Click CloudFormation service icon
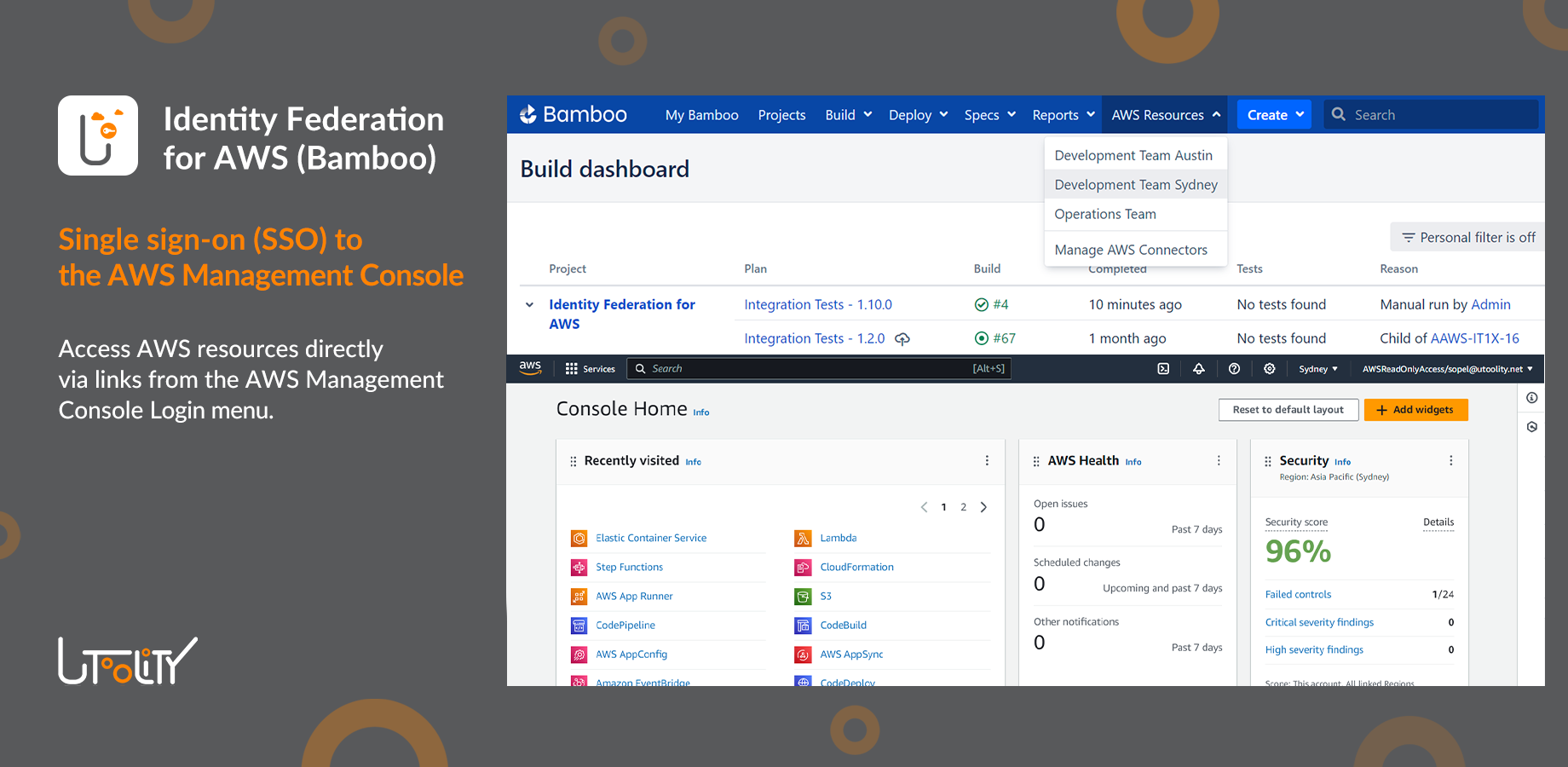Viewport: 1568px width, 767px height. tap(803, 568)
